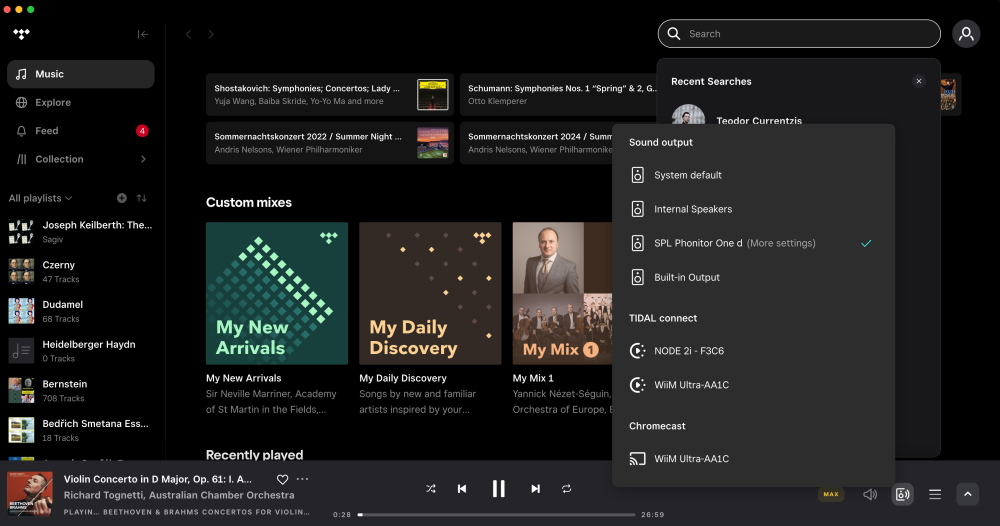1000x526 pixels.
Task: Toggle shuffle playback
Action: pos(431,489)
